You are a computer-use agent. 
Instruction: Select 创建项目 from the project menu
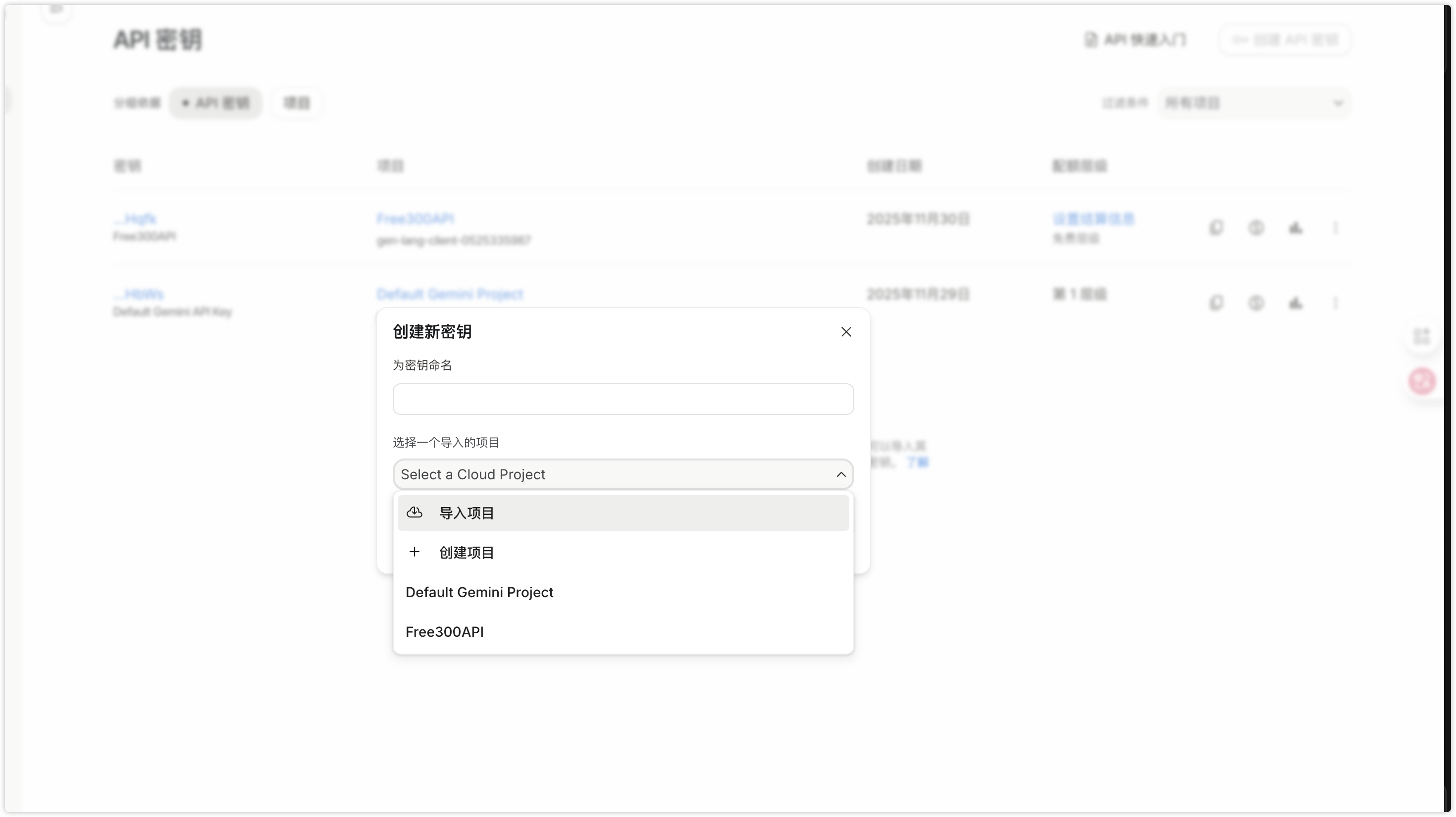pyautogui.click(x=466, y=553)
